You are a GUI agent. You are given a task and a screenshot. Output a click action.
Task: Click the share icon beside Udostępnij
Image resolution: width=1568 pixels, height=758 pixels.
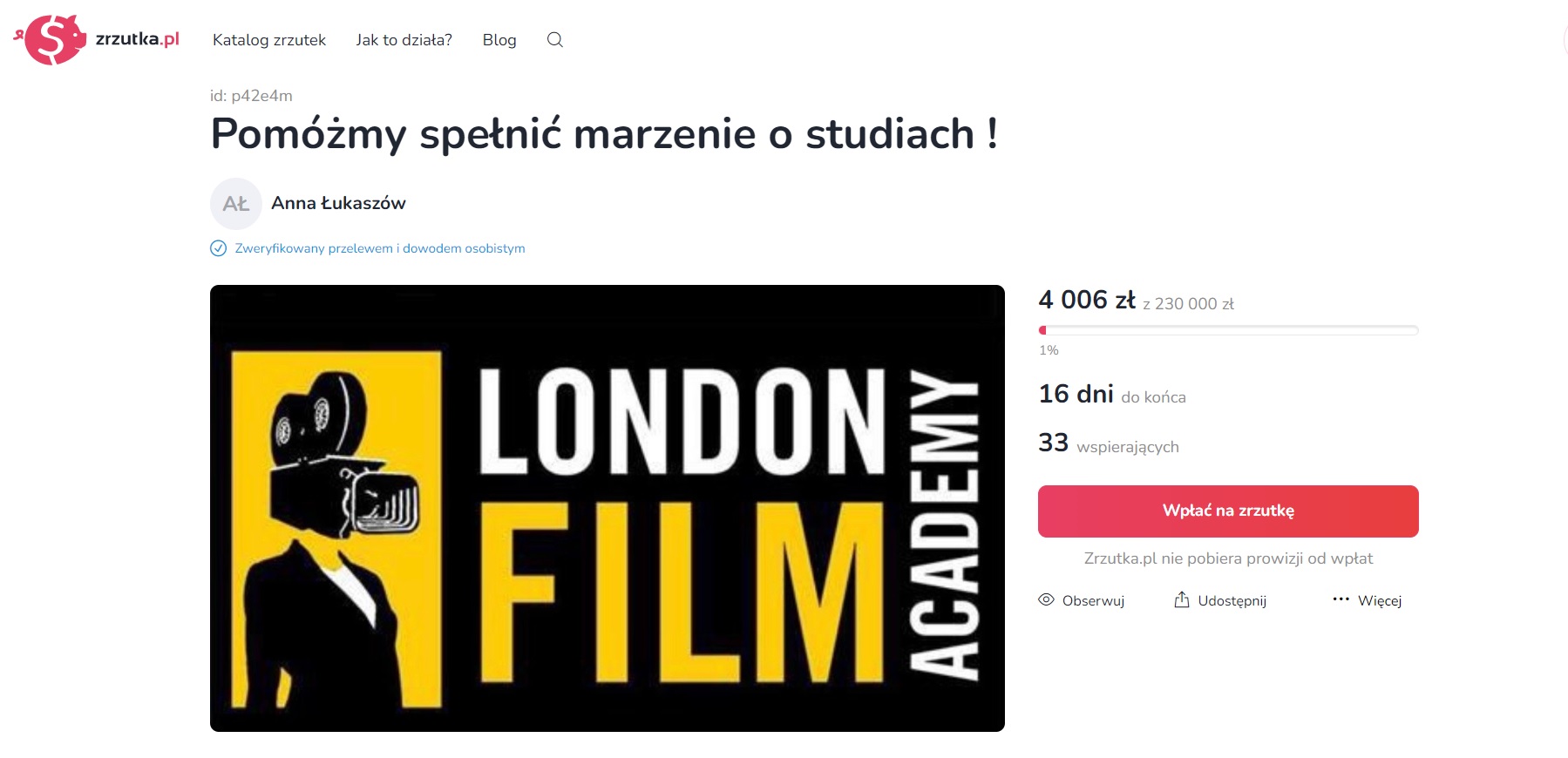1182,599
